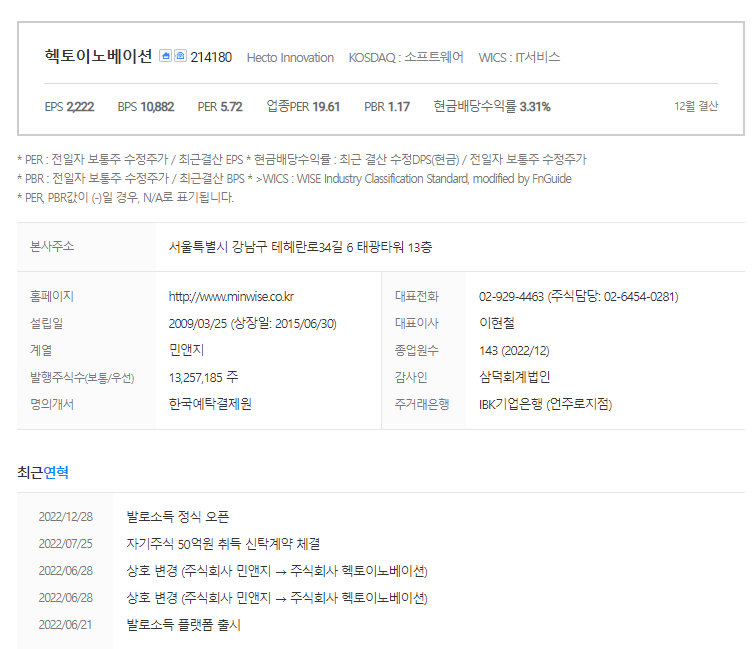This screenshot has width=753, height=649.
Task: Select stock code 214180
Action: (211, 58)
